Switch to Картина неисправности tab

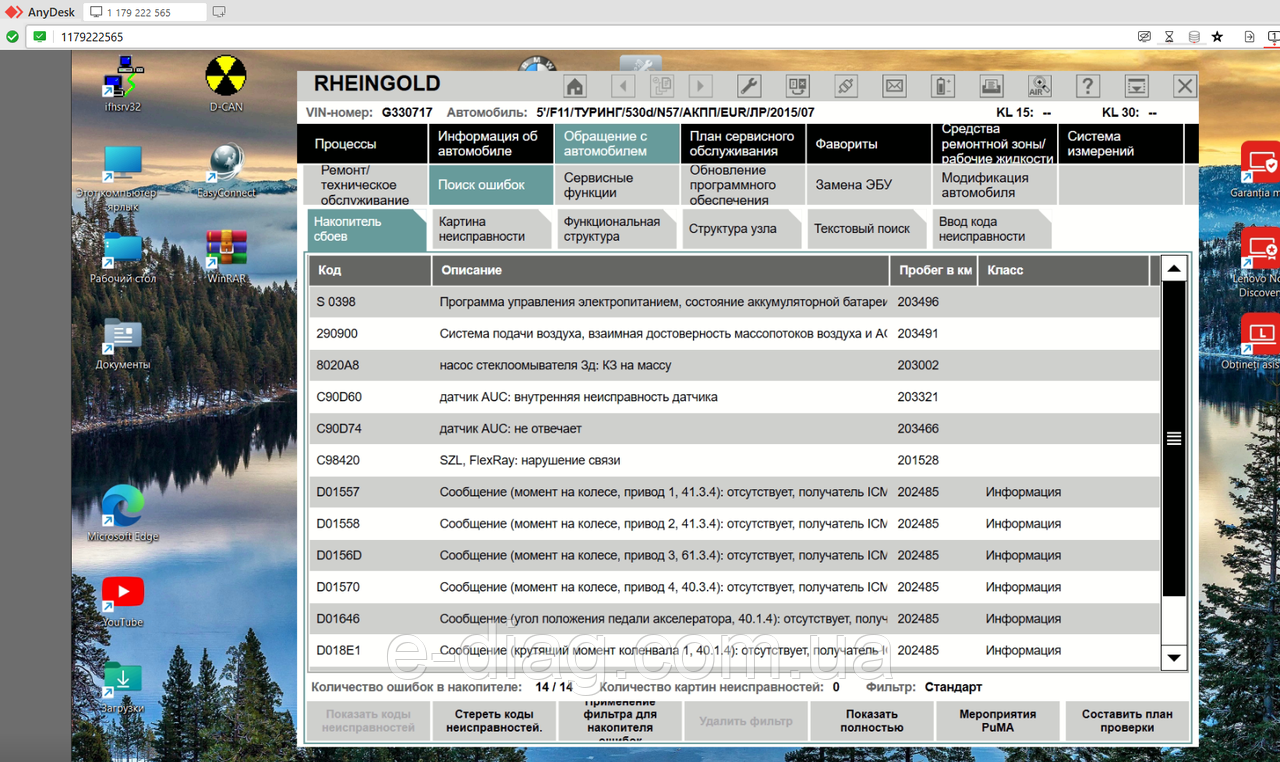[x=491, y=229]
